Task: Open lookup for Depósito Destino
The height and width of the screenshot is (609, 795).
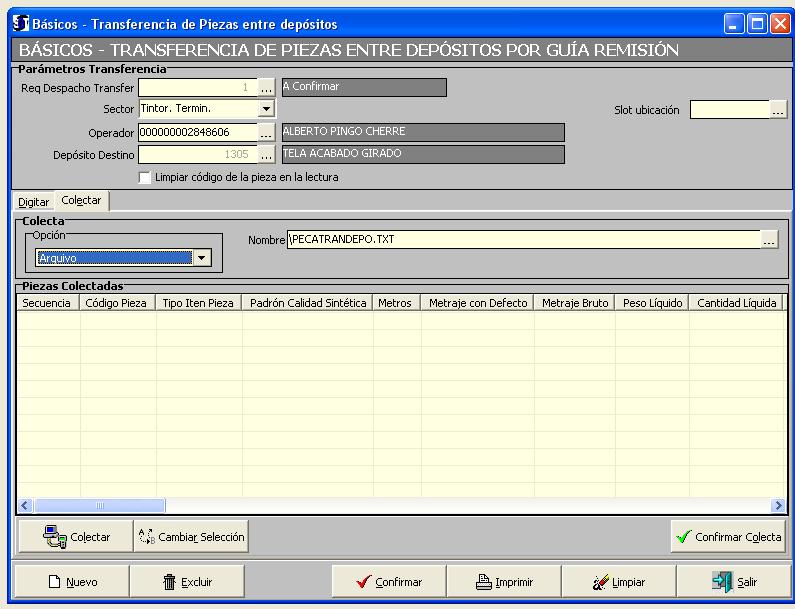Action: pyautogui.click(x=266, y=155)
